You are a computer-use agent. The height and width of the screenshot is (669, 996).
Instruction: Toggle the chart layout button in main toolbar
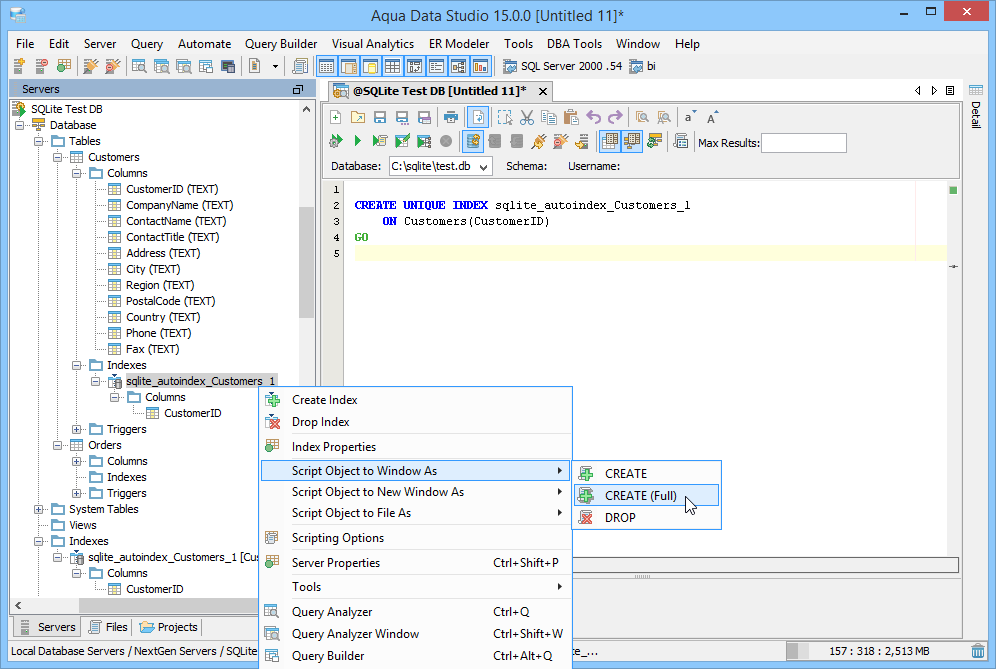click(x=481, y=66)
